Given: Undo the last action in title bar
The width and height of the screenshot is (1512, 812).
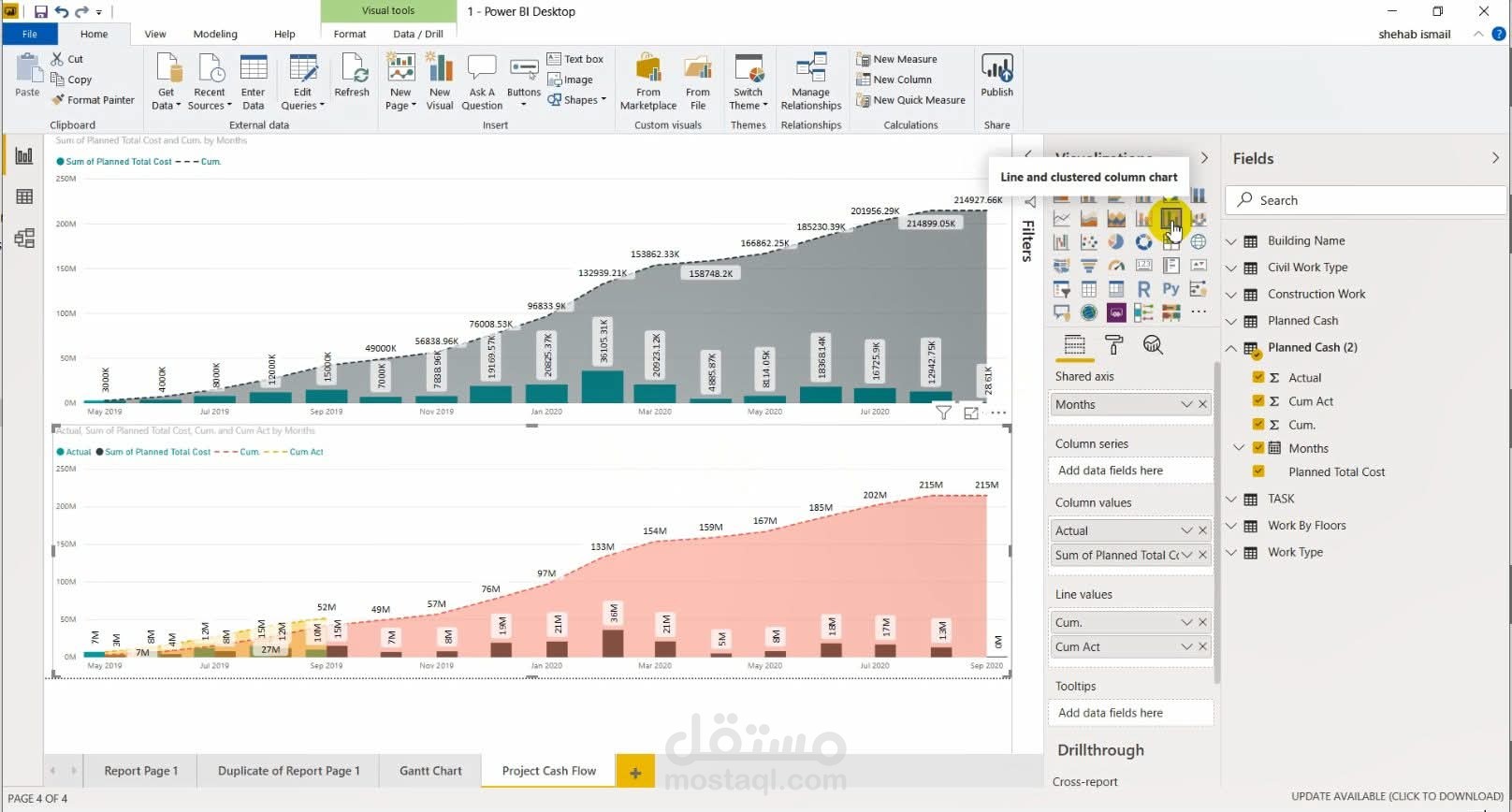Looking at the screenshot, I should (x=62, y=12).
